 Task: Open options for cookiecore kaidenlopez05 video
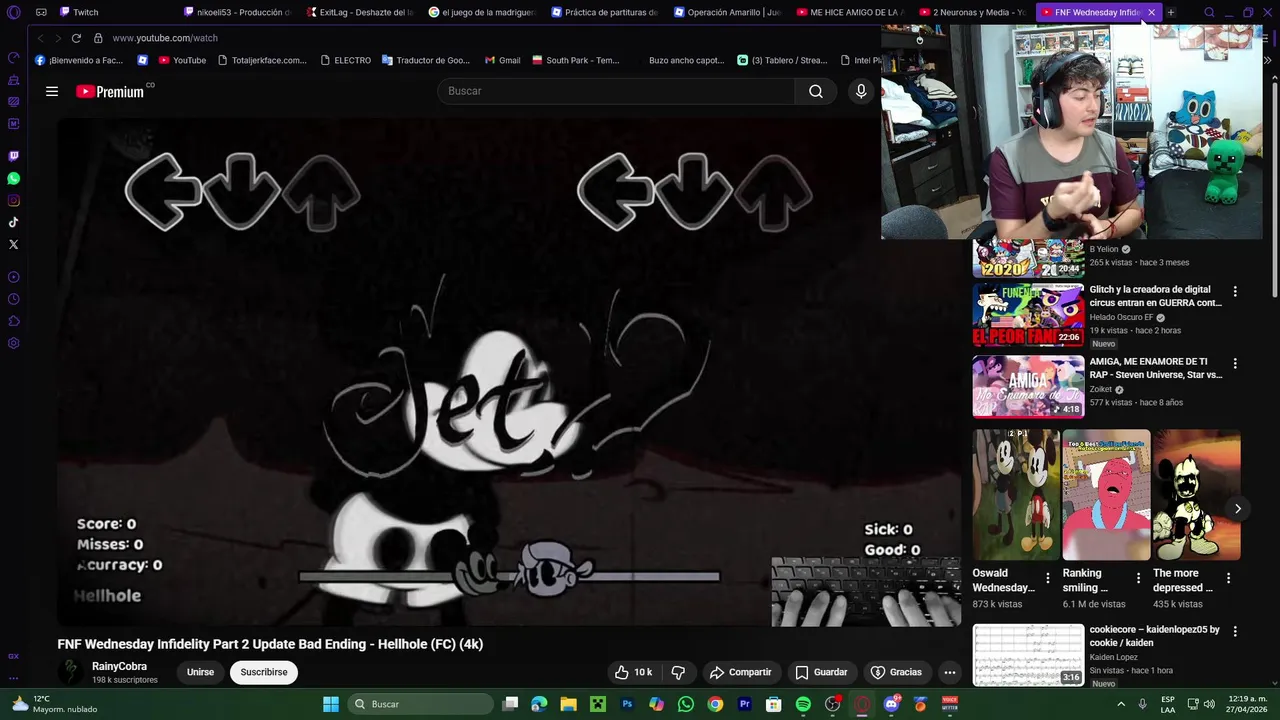(1235, 631)
